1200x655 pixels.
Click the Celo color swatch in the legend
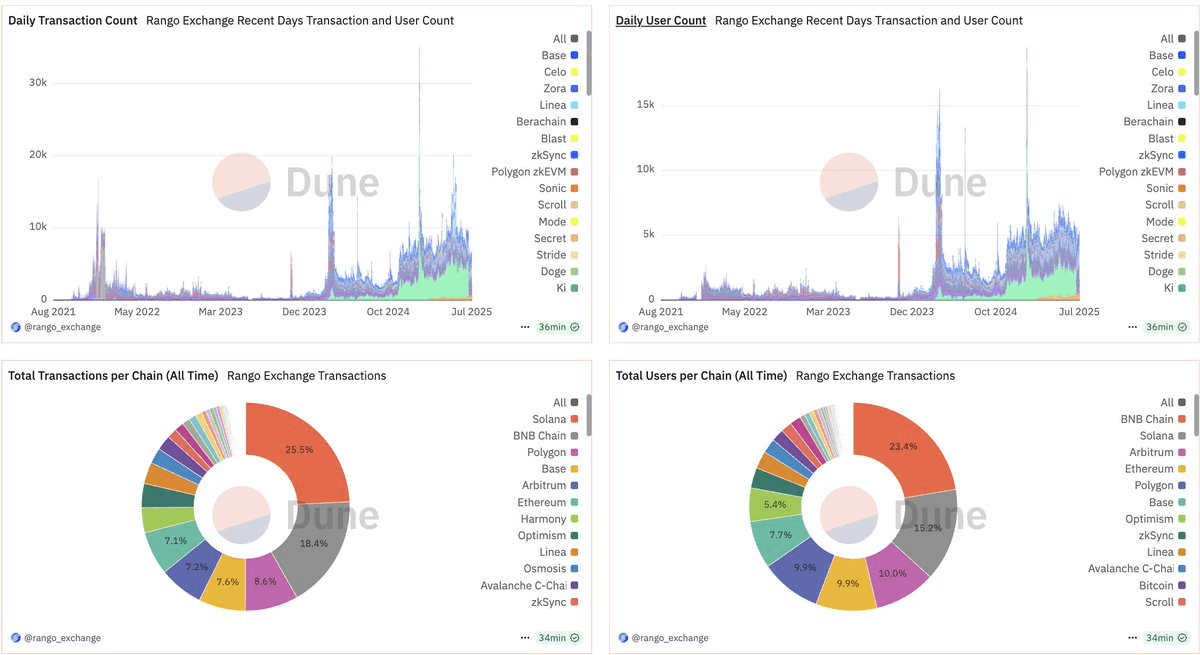[x=572, y=71]
